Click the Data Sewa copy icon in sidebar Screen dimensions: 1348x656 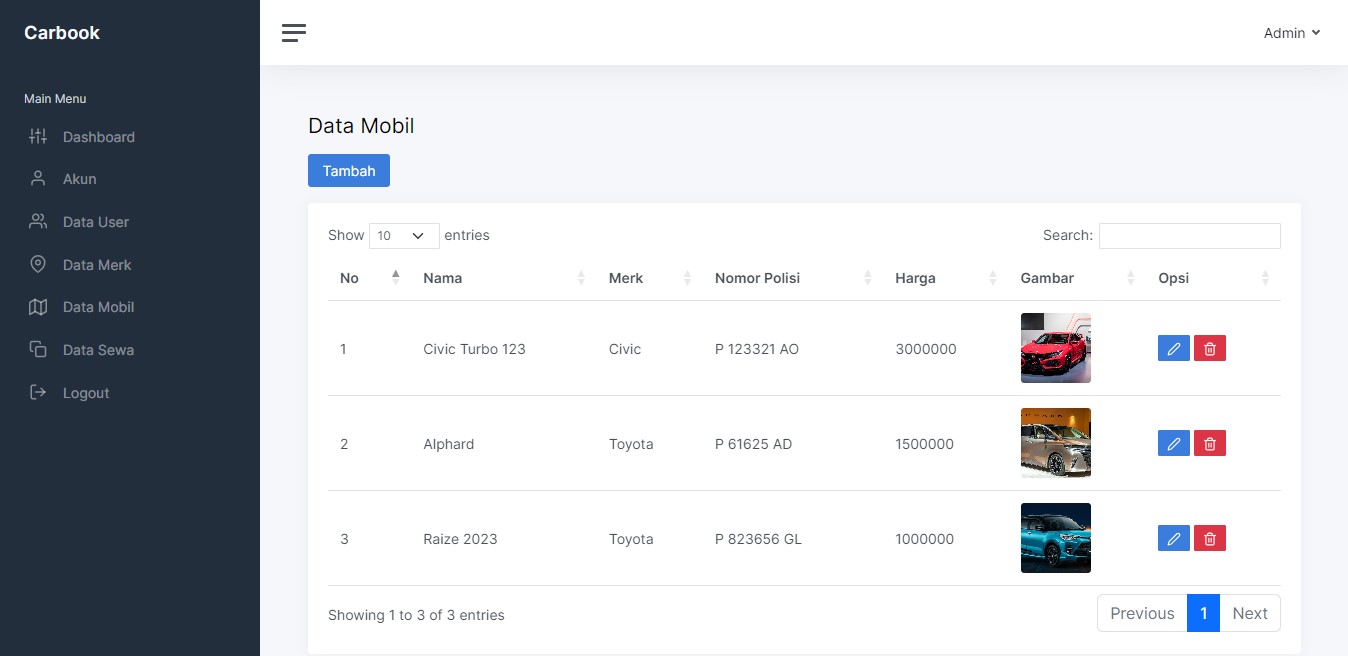38,350
